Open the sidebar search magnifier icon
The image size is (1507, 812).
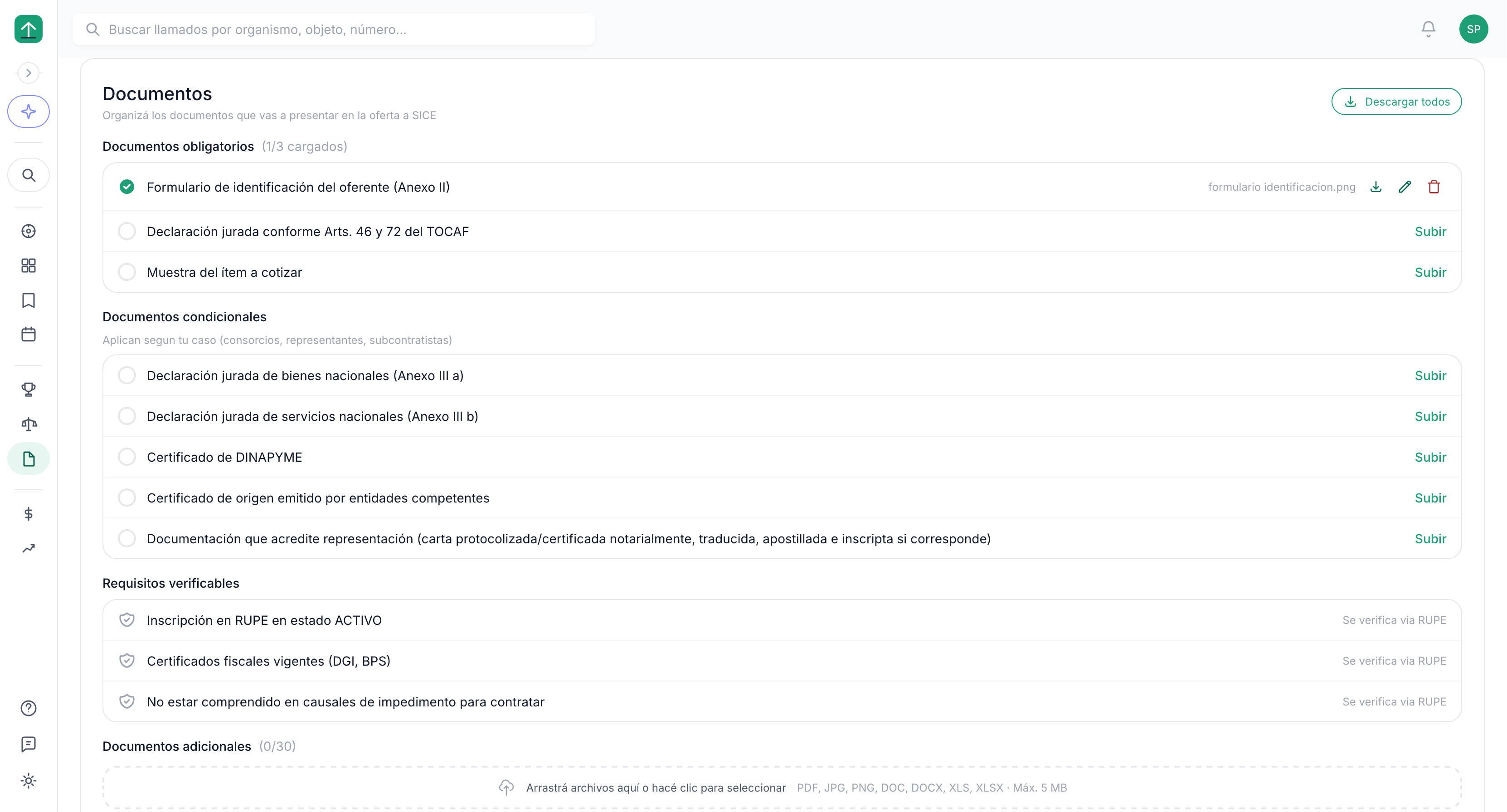pyautogui.click(x=28, y=175)
